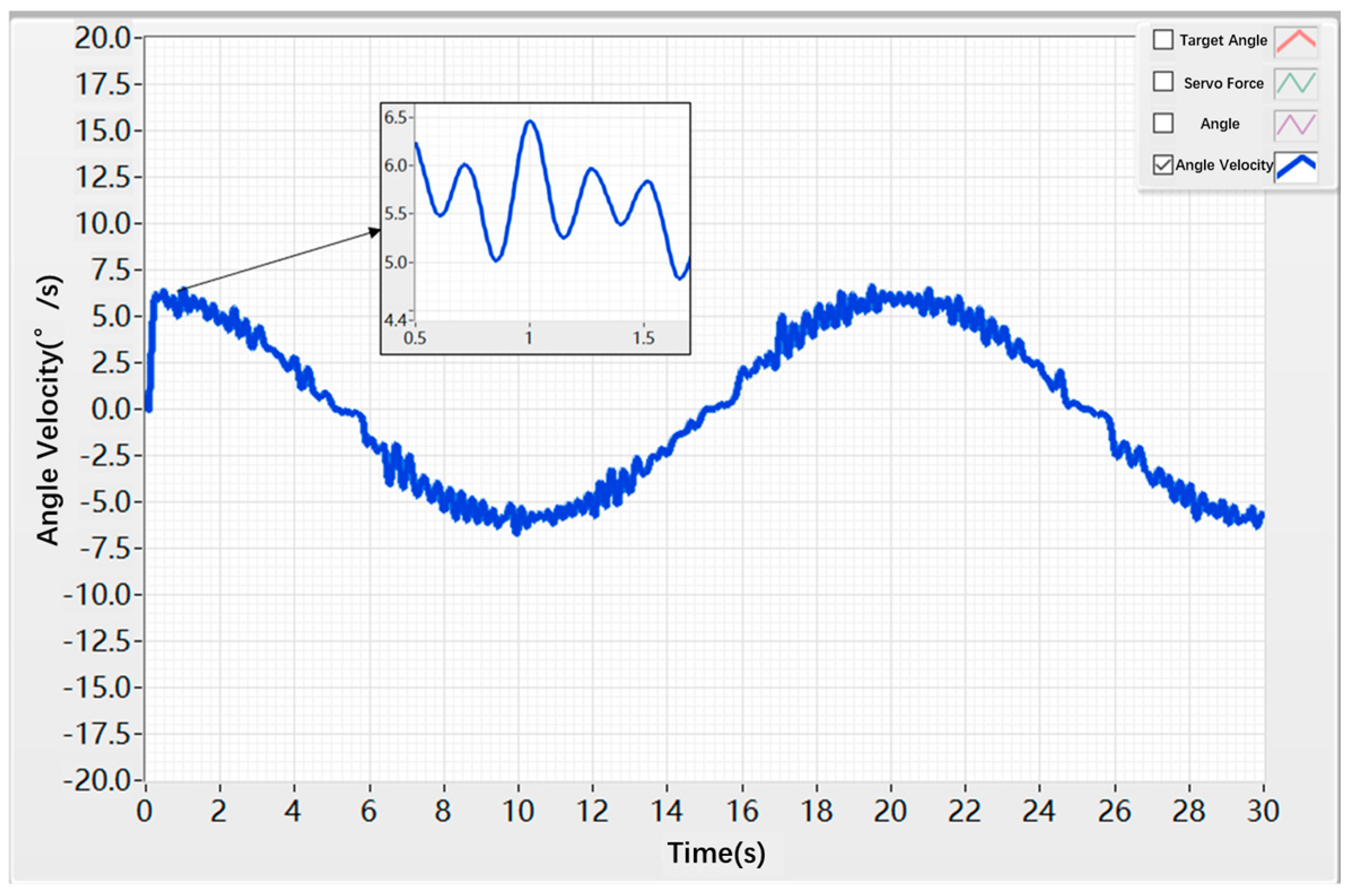Screen dimensions: 1348x896
Task: Click the green Servo Force plot icon
Action: (1296, 83)
